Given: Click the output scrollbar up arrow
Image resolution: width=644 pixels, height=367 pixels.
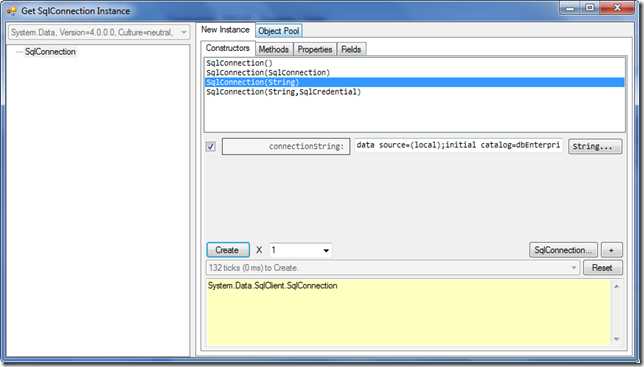Looking at the screenshot, I should tap(616, 286).
